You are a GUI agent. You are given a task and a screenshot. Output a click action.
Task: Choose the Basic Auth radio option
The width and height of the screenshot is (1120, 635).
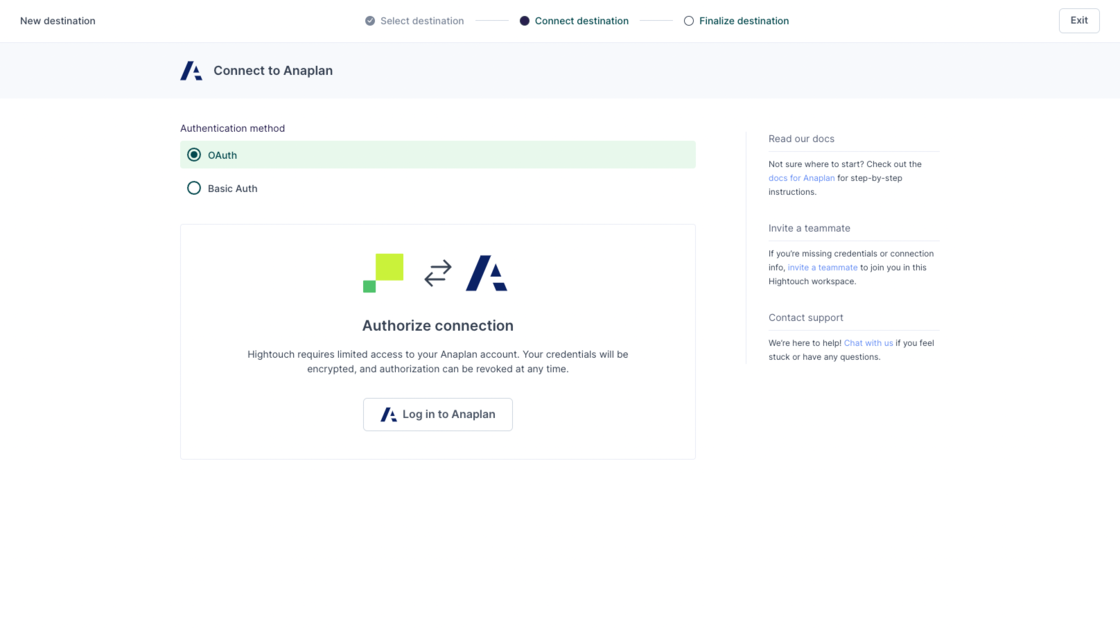194,188
